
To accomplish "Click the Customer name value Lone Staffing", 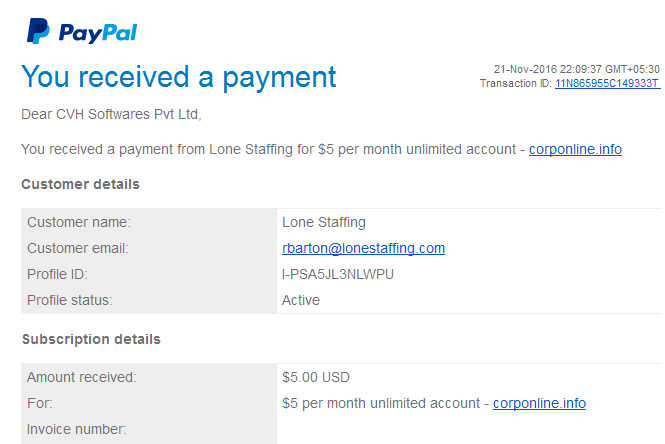I will click(x=324, y=223).
